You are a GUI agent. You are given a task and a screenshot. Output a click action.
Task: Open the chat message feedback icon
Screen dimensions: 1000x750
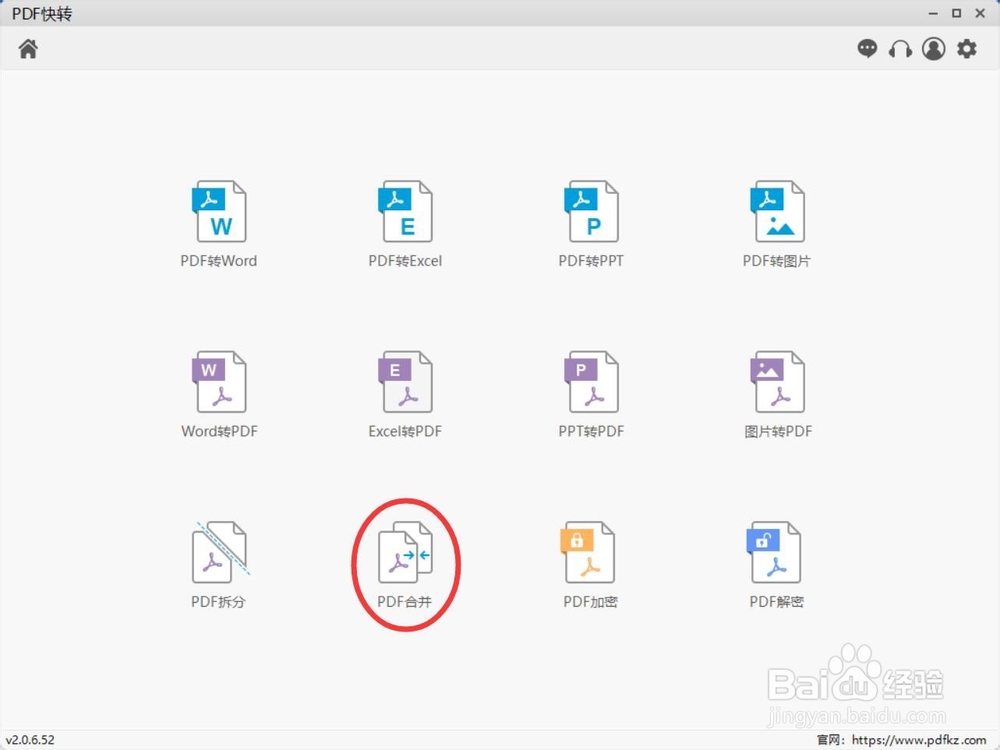click(867, 48)
